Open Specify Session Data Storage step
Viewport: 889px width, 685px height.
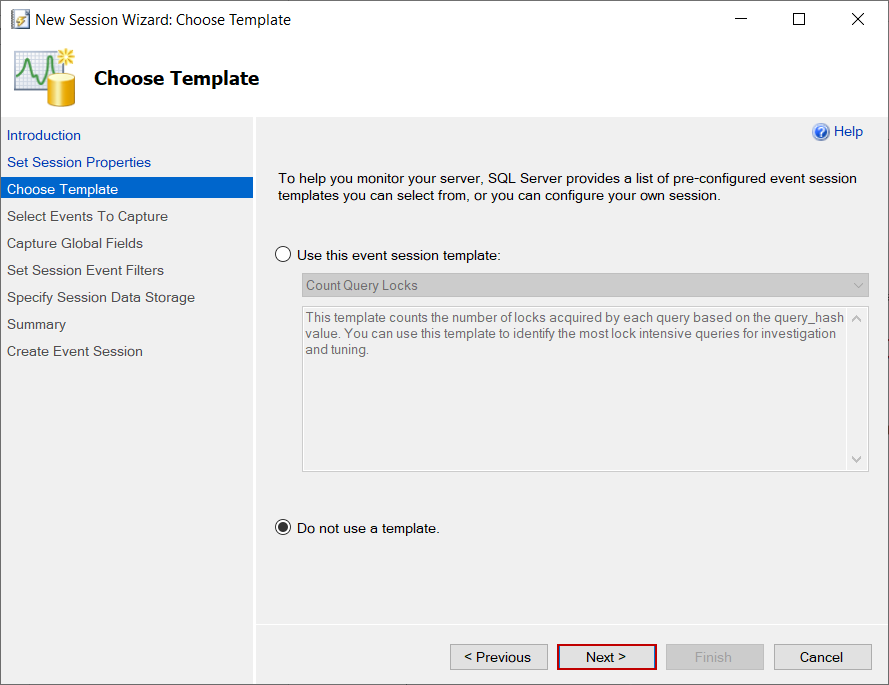(x=101, y=297)
